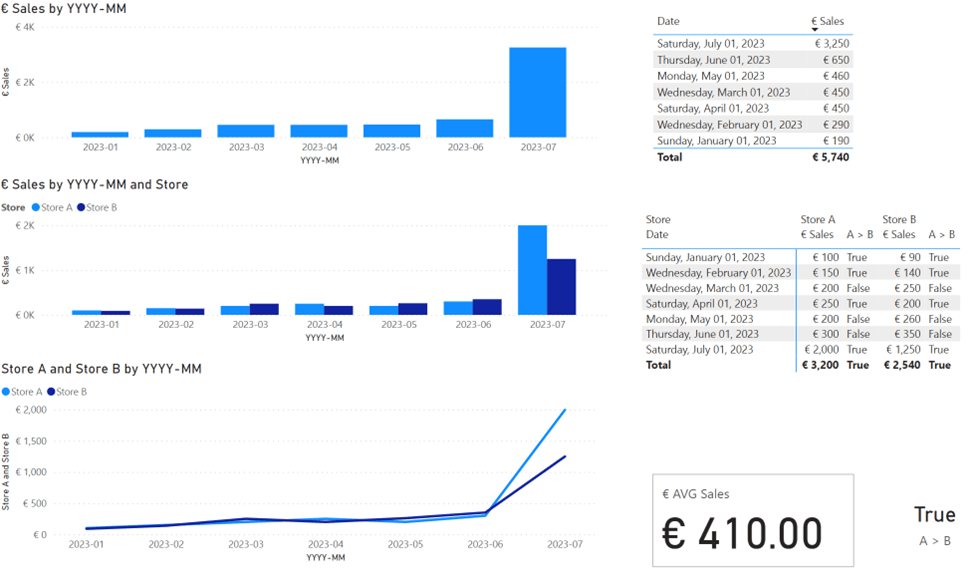Image resolution: width=975 pixels, height=578 pixels.
Task: Click the Total row showing € 5,740
Action: [x=752, y=157]
